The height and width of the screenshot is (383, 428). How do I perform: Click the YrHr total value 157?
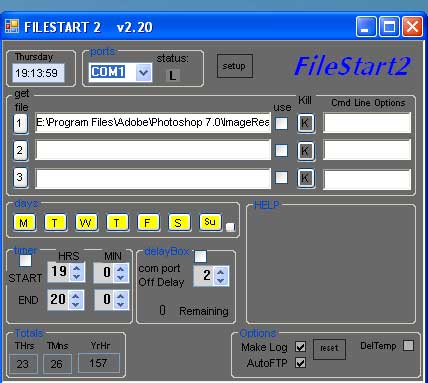(99, 363)
